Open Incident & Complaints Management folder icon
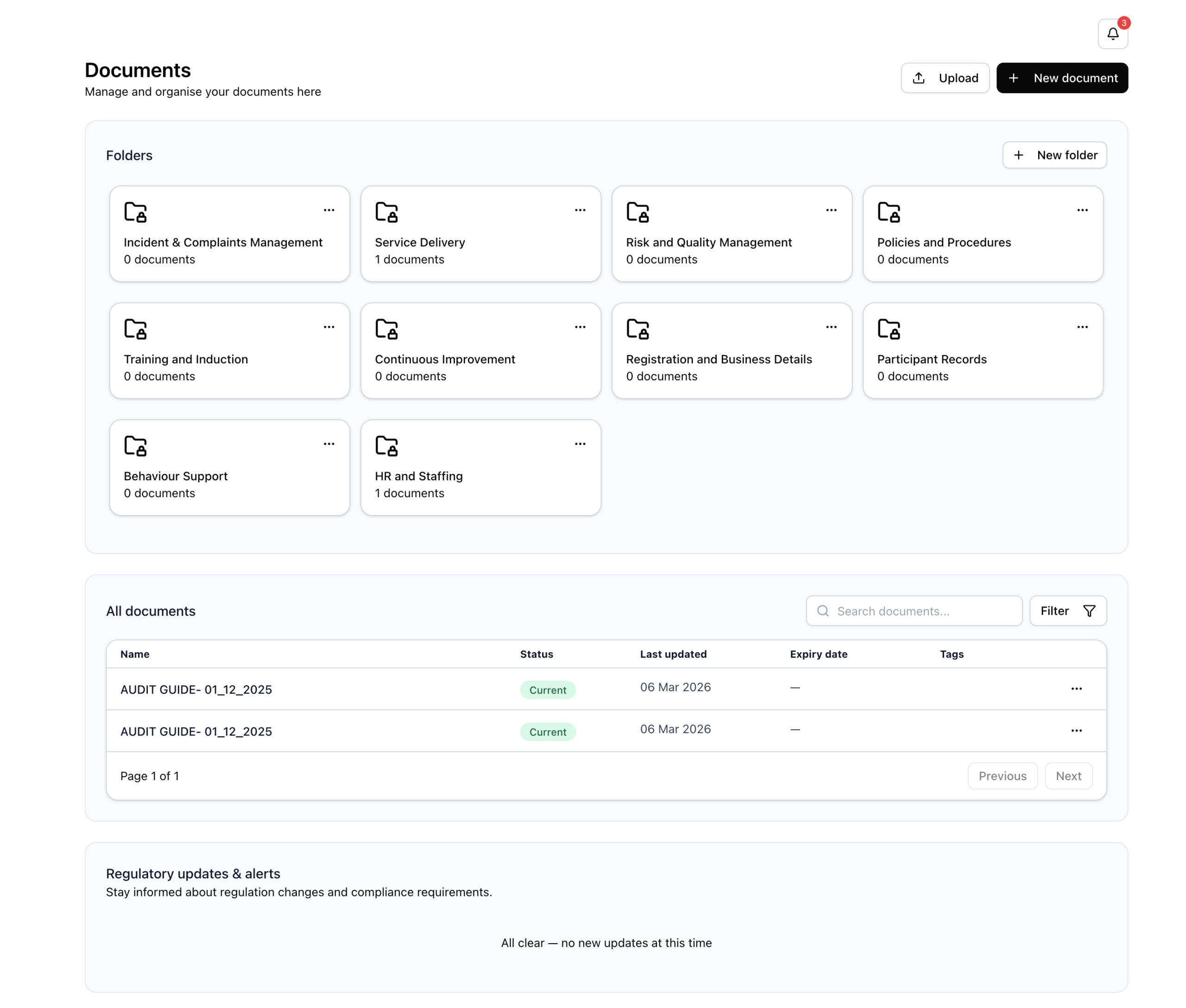Image resolution: width=1186 pixels, height=1008 pixels. pyautogui.click(x=135, y=212)
